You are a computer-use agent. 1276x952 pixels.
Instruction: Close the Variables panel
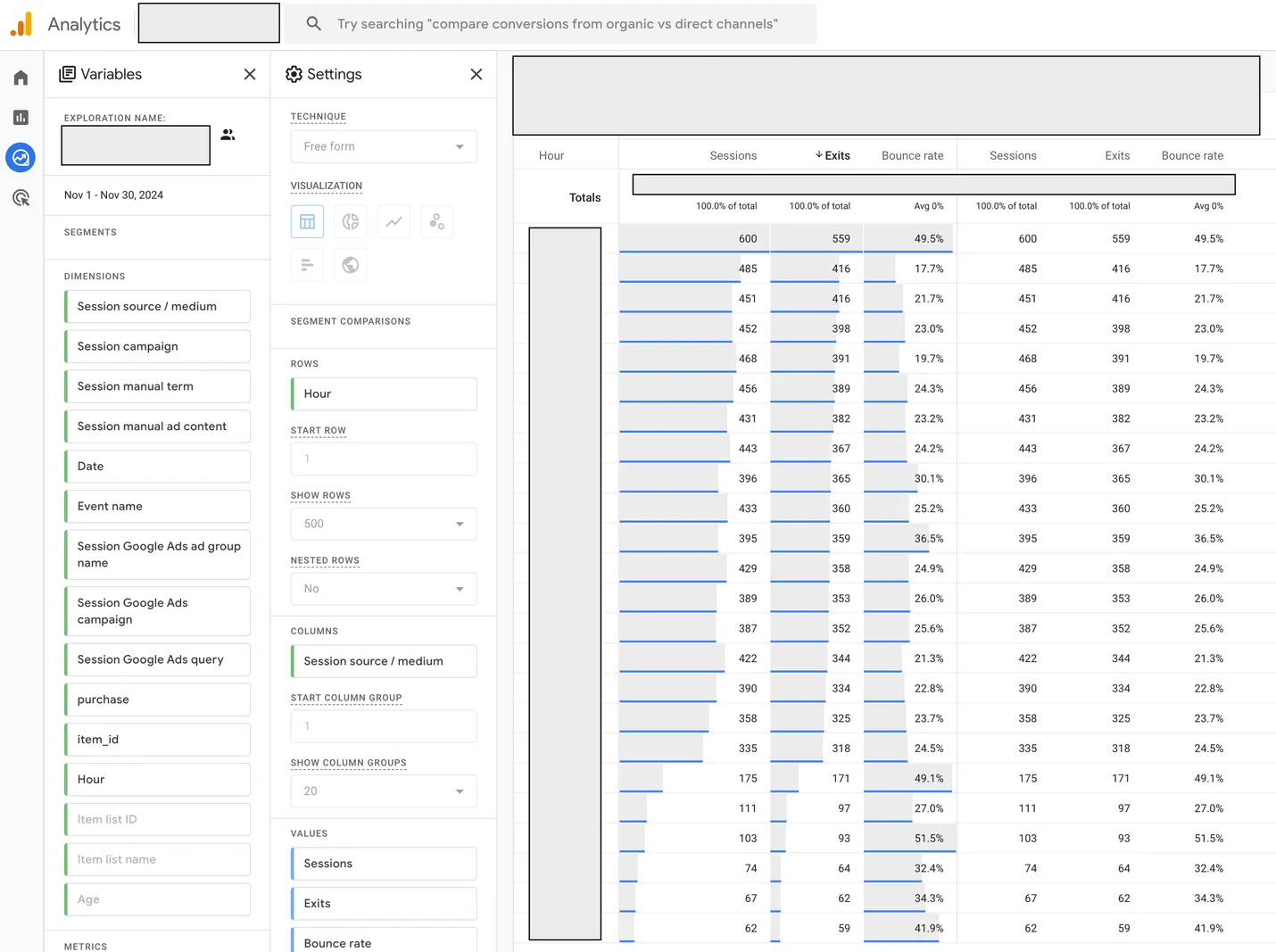250,74
